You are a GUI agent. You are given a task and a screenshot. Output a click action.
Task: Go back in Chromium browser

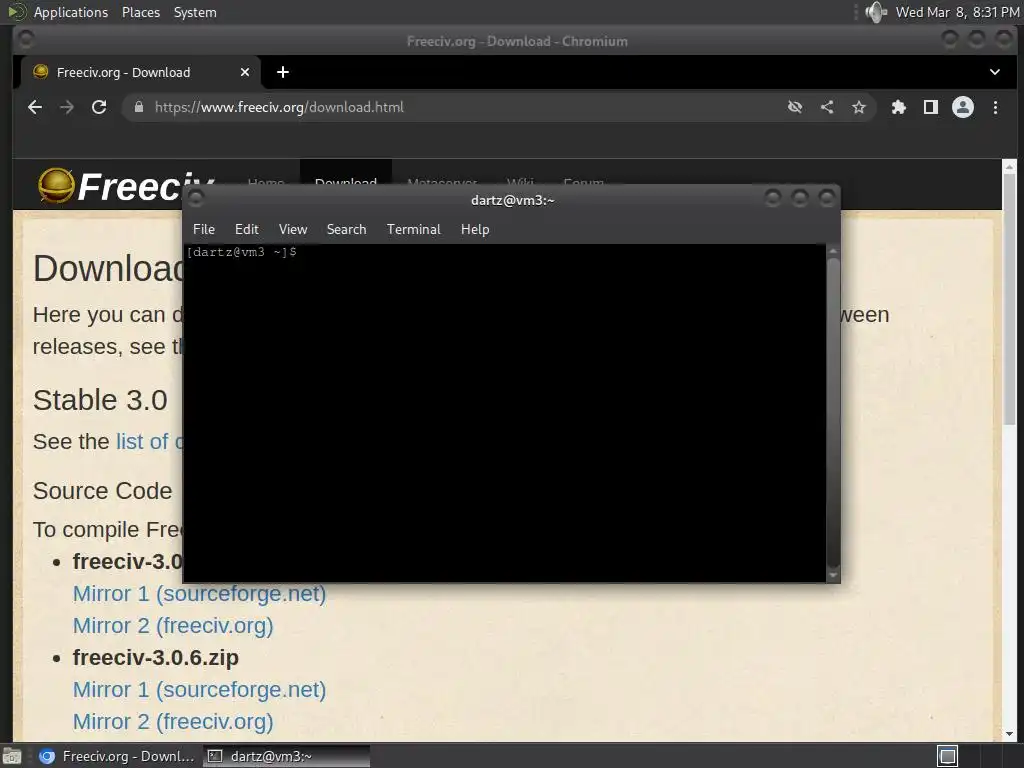coord(35,107)
